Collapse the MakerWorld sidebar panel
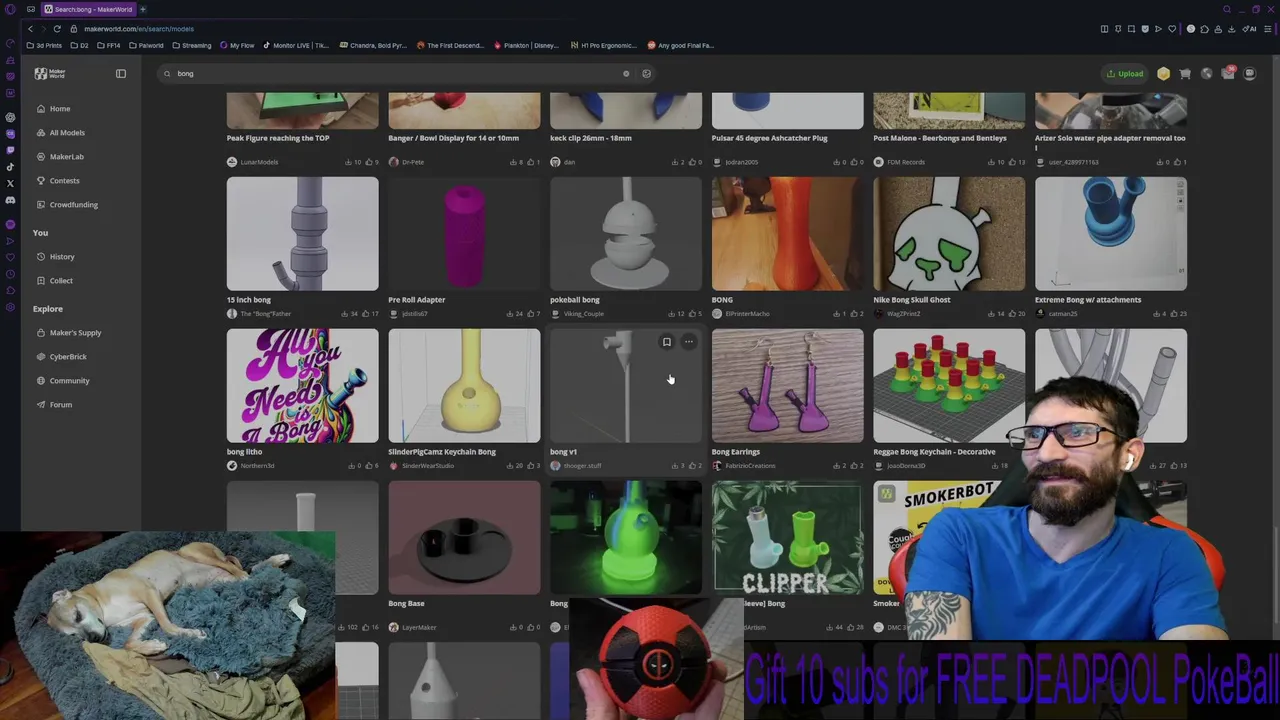Viewport: 1280px width, 720px height. [121, 73]
